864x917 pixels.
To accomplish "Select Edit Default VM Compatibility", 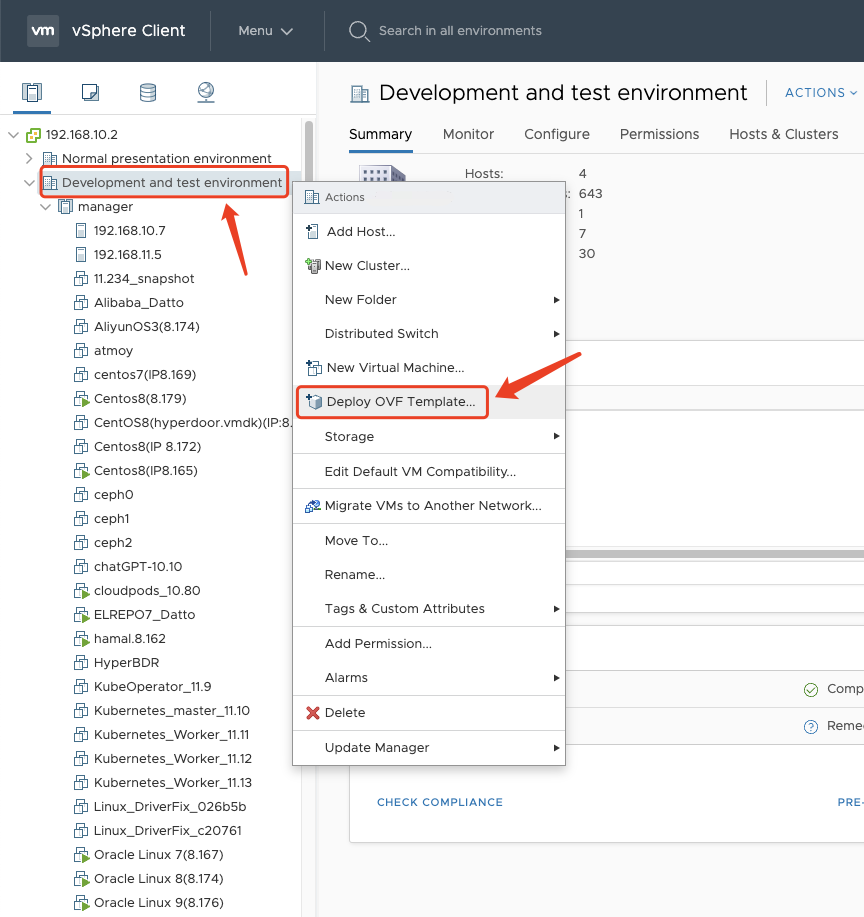I will coord(429,471).
